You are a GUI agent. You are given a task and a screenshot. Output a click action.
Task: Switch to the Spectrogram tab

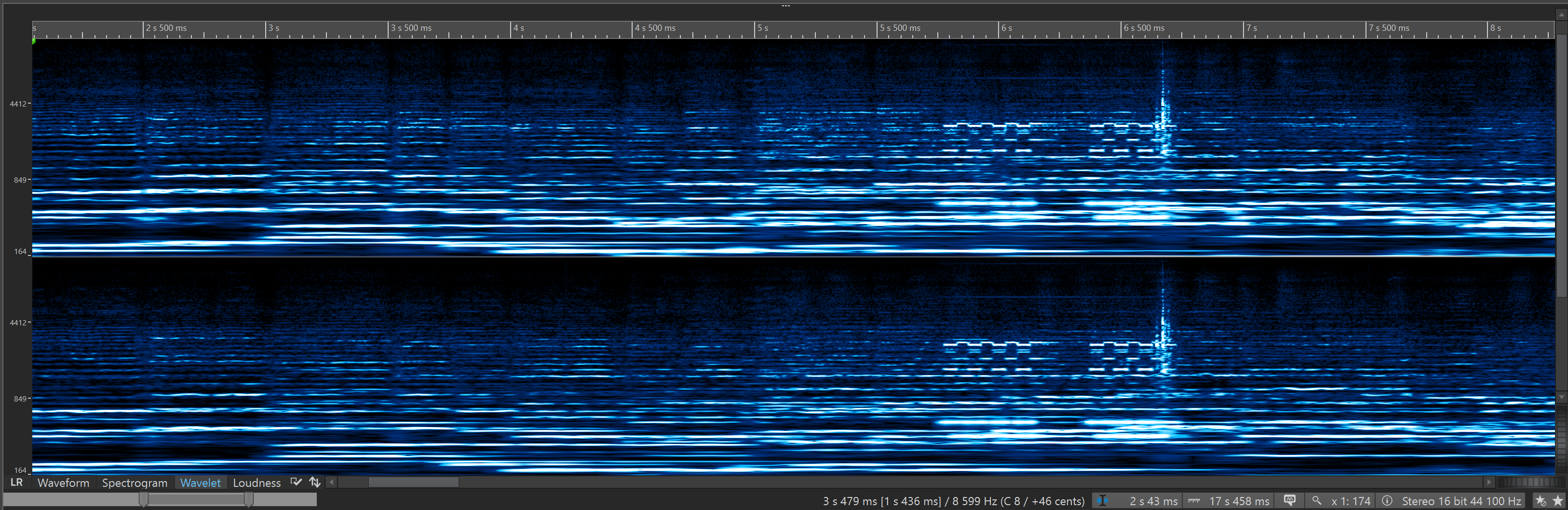coord(134,482)
